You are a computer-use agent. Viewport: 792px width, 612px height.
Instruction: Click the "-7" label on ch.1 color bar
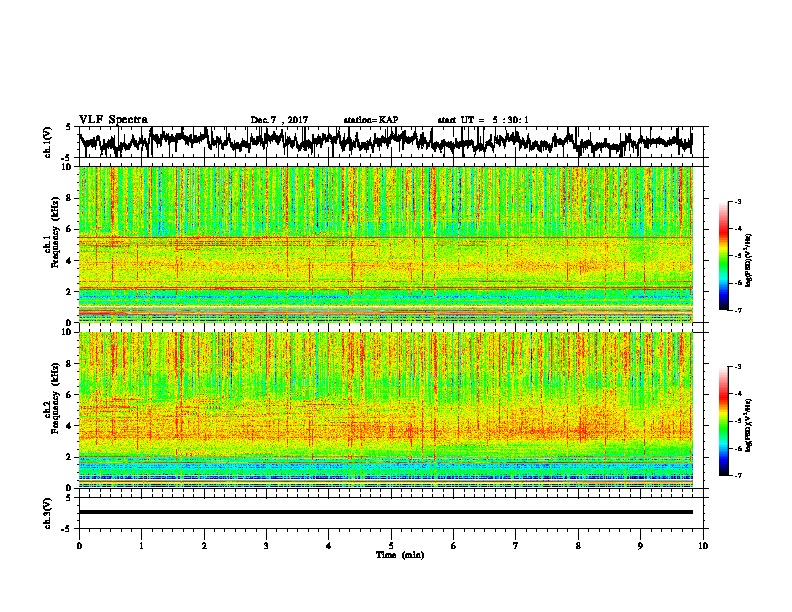737,310
